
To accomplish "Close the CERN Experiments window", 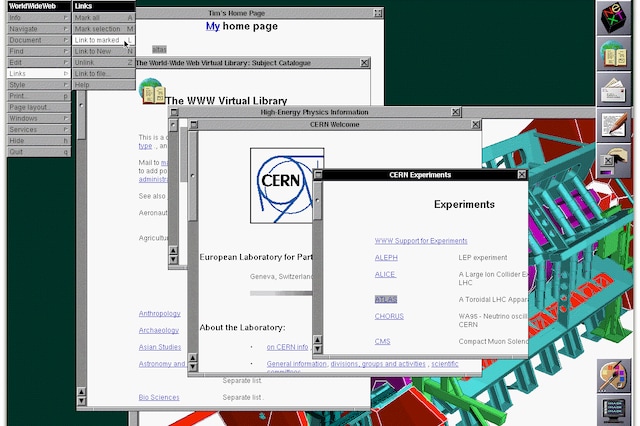I will pyautogui.click(x=522, y=175).
